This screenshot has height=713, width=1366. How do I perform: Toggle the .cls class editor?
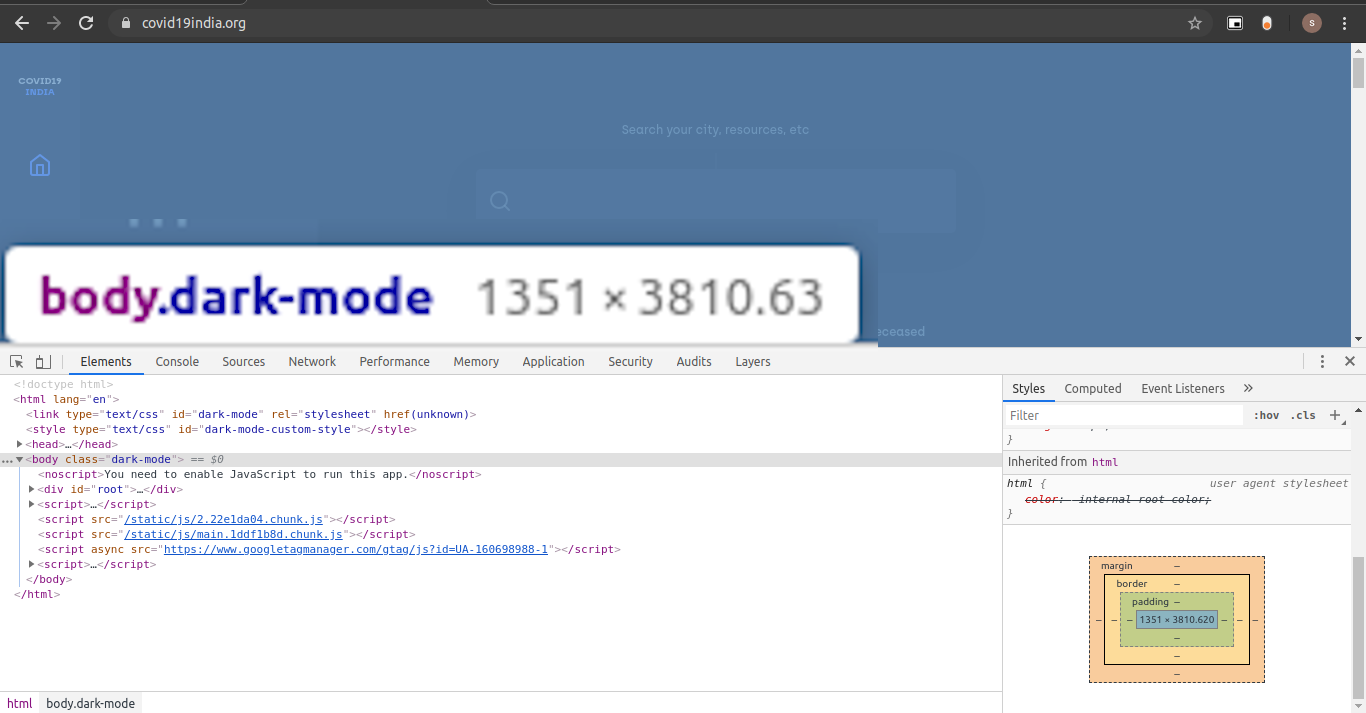coord(1303,415)
